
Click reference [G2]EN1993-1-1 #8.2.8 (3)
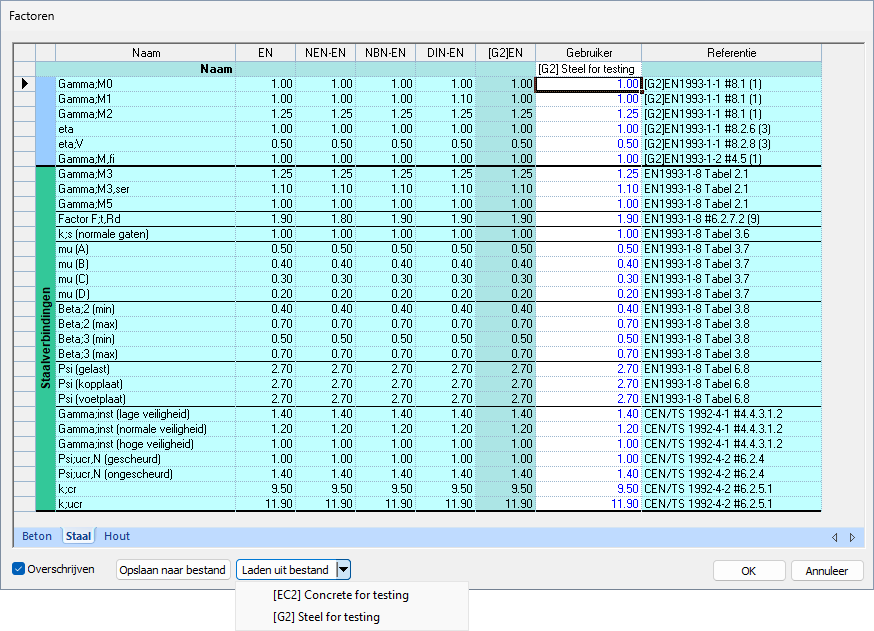tap(707, 144)
